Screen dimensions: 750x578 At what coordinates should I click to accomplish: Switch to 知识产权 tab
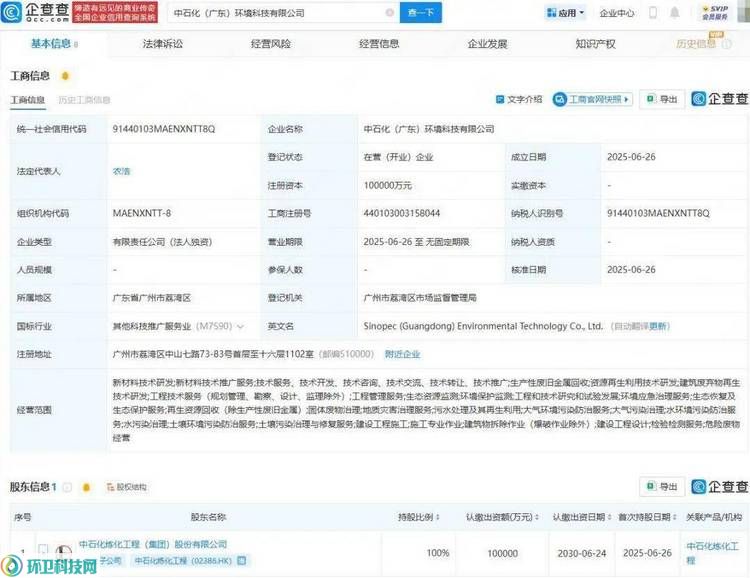point(596,44)
